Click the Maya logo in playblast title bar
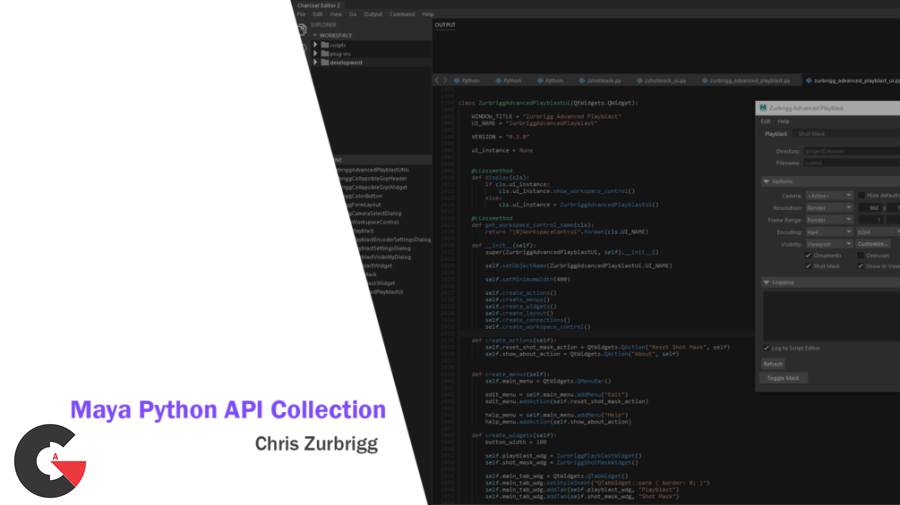 coord(763,107)
